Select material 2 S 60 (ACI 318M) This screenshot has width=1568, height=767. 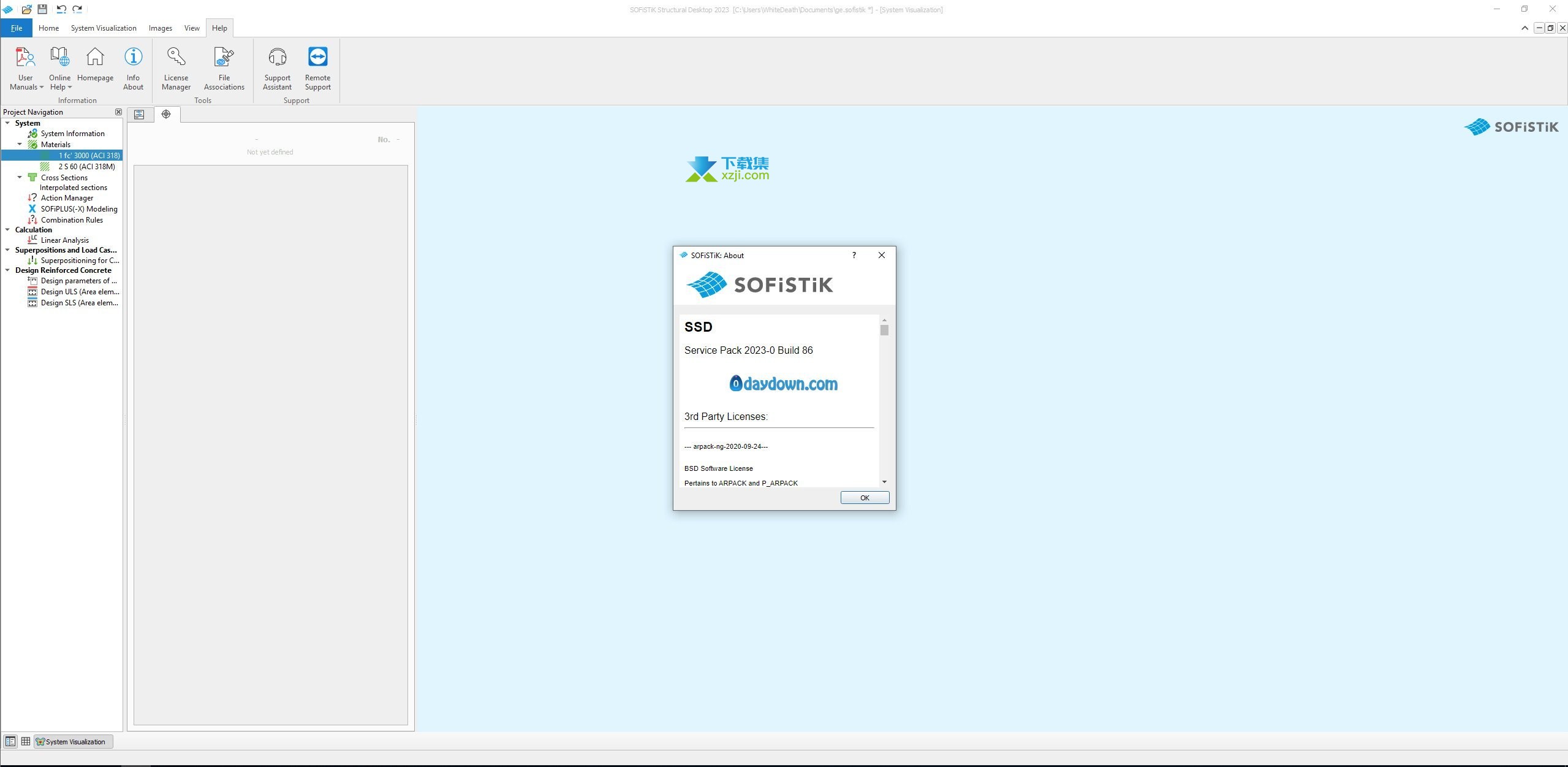point(86,167)
